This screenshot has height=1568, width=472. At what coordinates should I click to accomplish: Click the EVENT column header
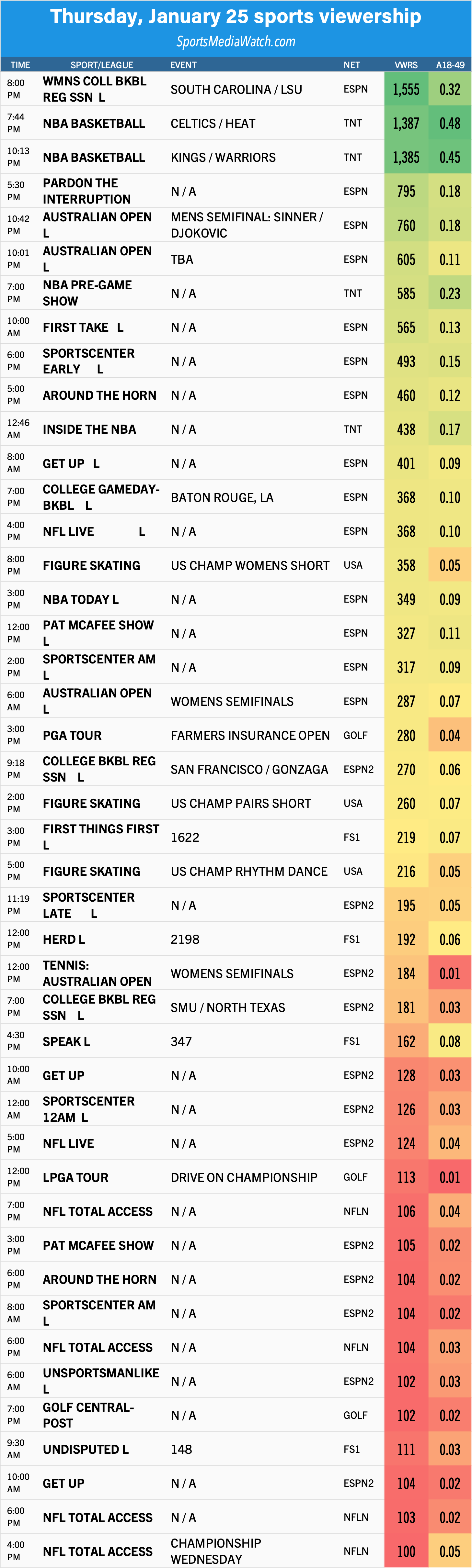tap(183, 65)
